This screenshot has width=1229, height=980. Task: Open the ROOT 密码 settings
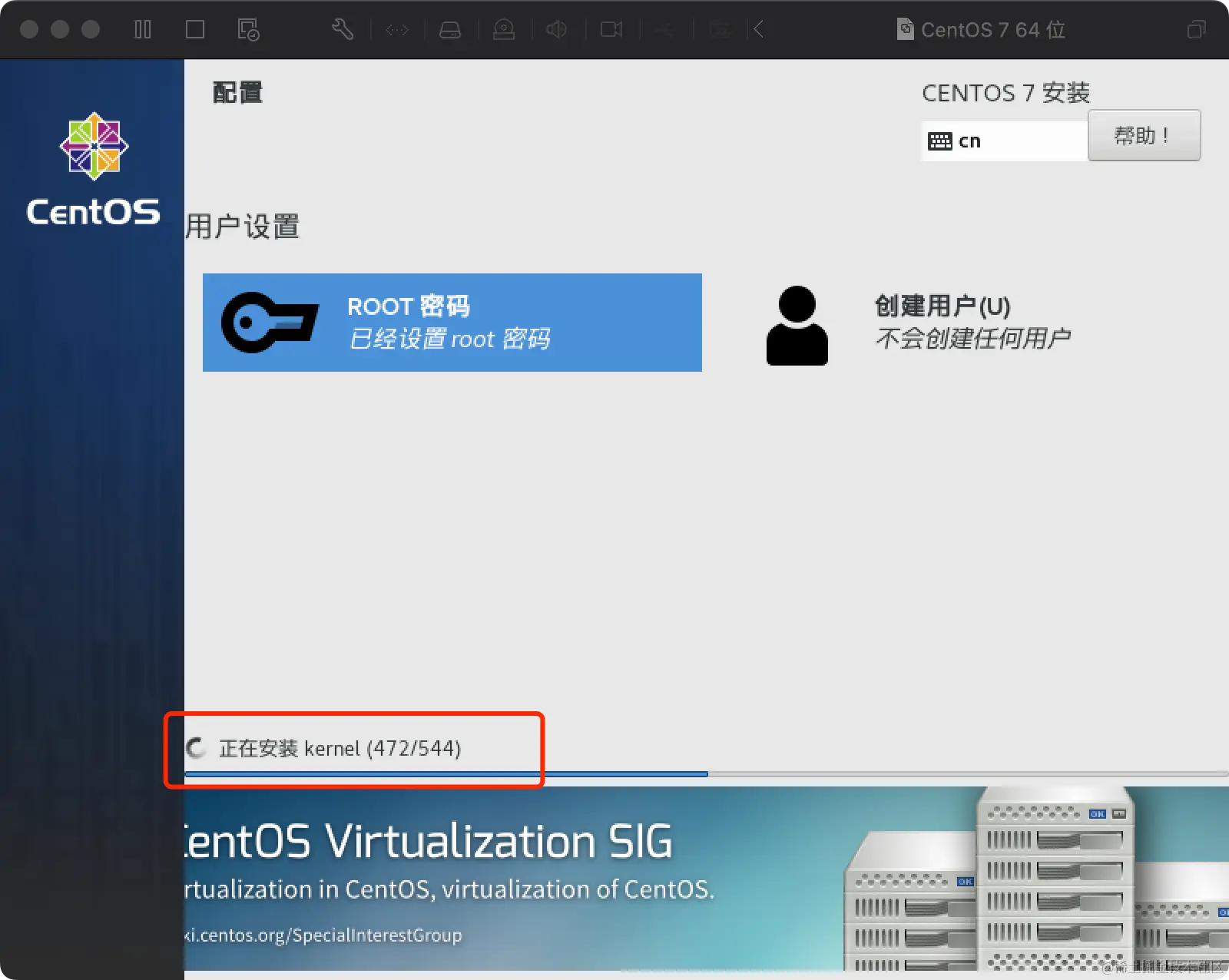click(x=452, y=323)
